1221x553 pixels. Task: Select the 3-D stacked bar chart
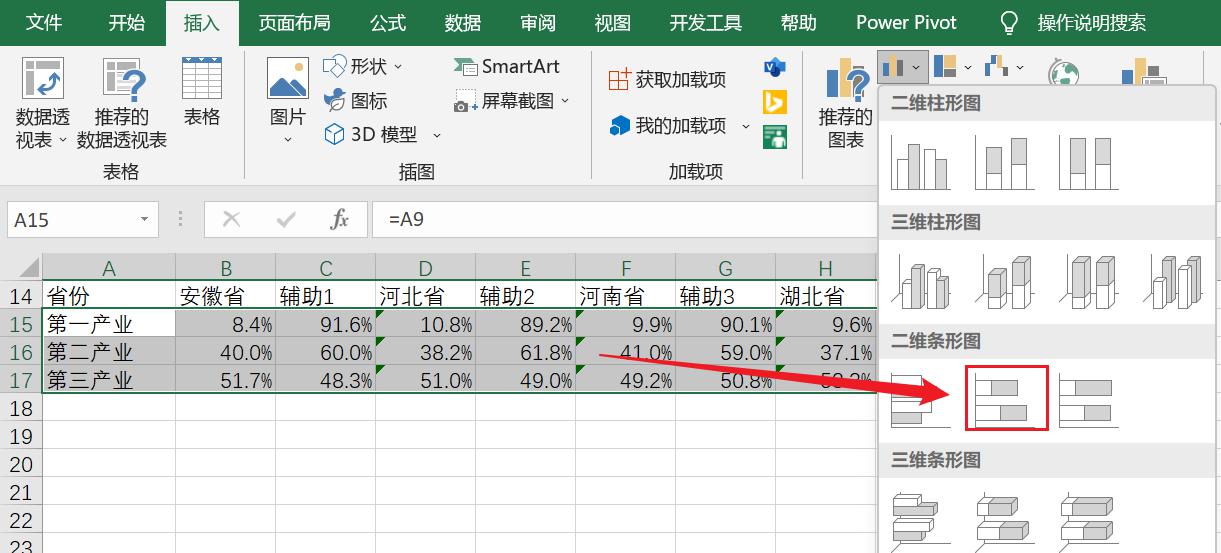tap(1005, 519)
